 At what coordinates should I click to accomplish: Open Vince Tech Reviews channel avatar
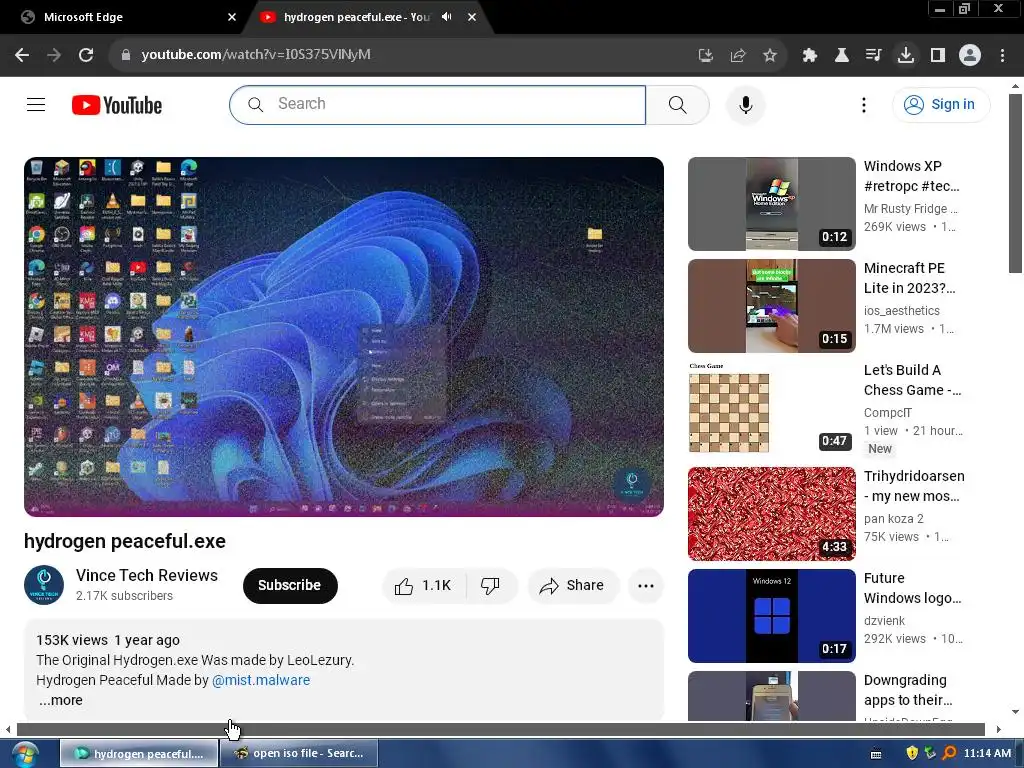(44, 585)
